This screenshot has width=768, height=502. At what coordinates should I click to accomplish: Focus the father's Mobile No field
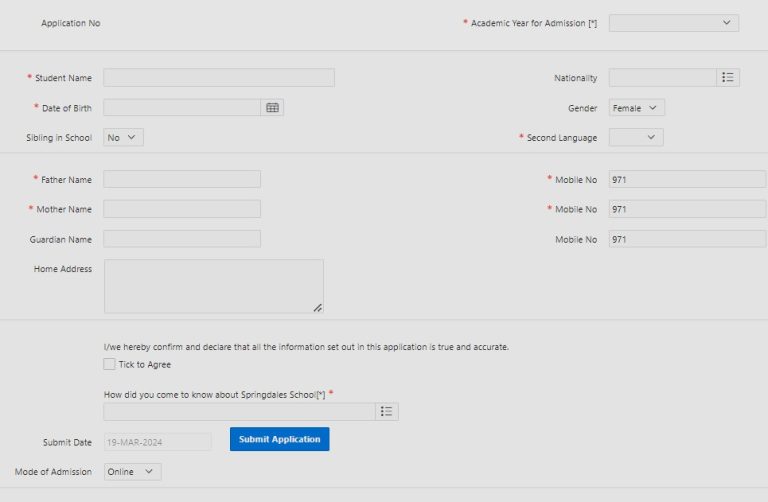(687, 179)
